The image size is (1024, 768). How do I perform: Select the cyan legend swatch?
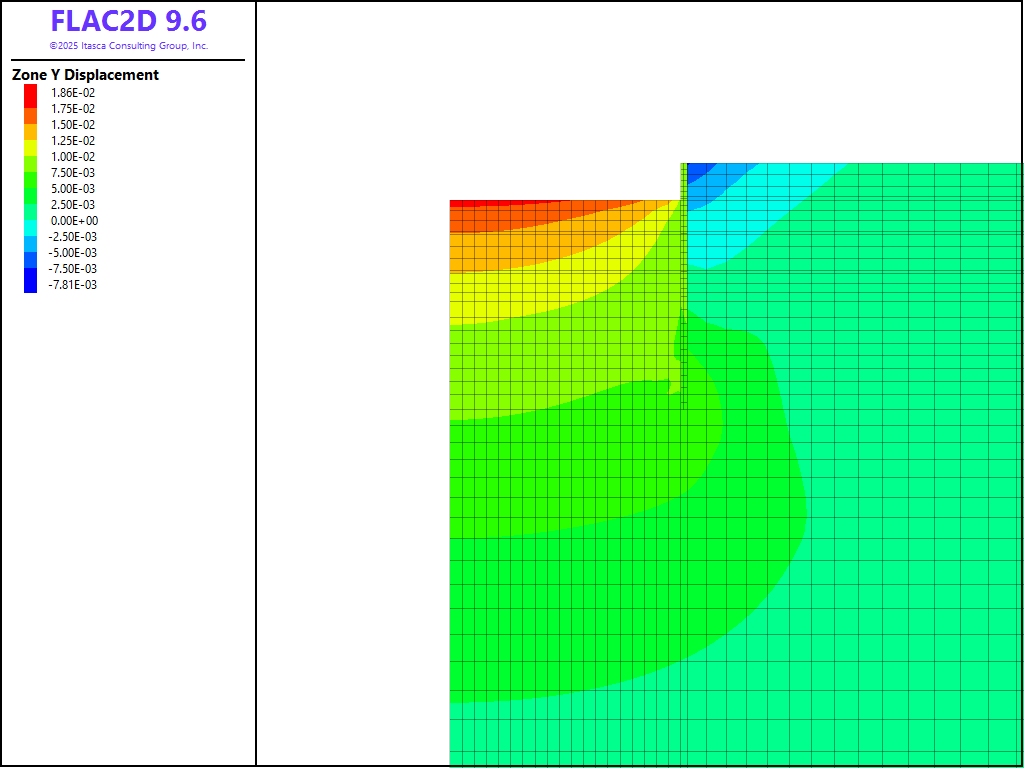click(30, 227)
